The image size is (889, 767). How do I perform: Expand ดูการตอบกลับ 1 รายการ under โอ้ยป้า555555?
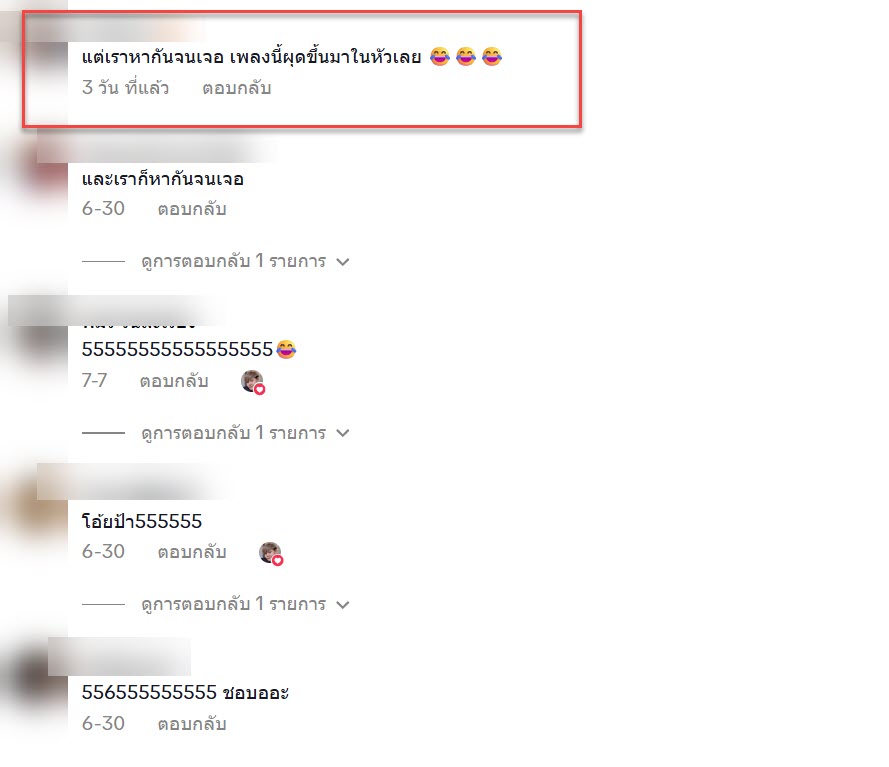tap(245, 604)
